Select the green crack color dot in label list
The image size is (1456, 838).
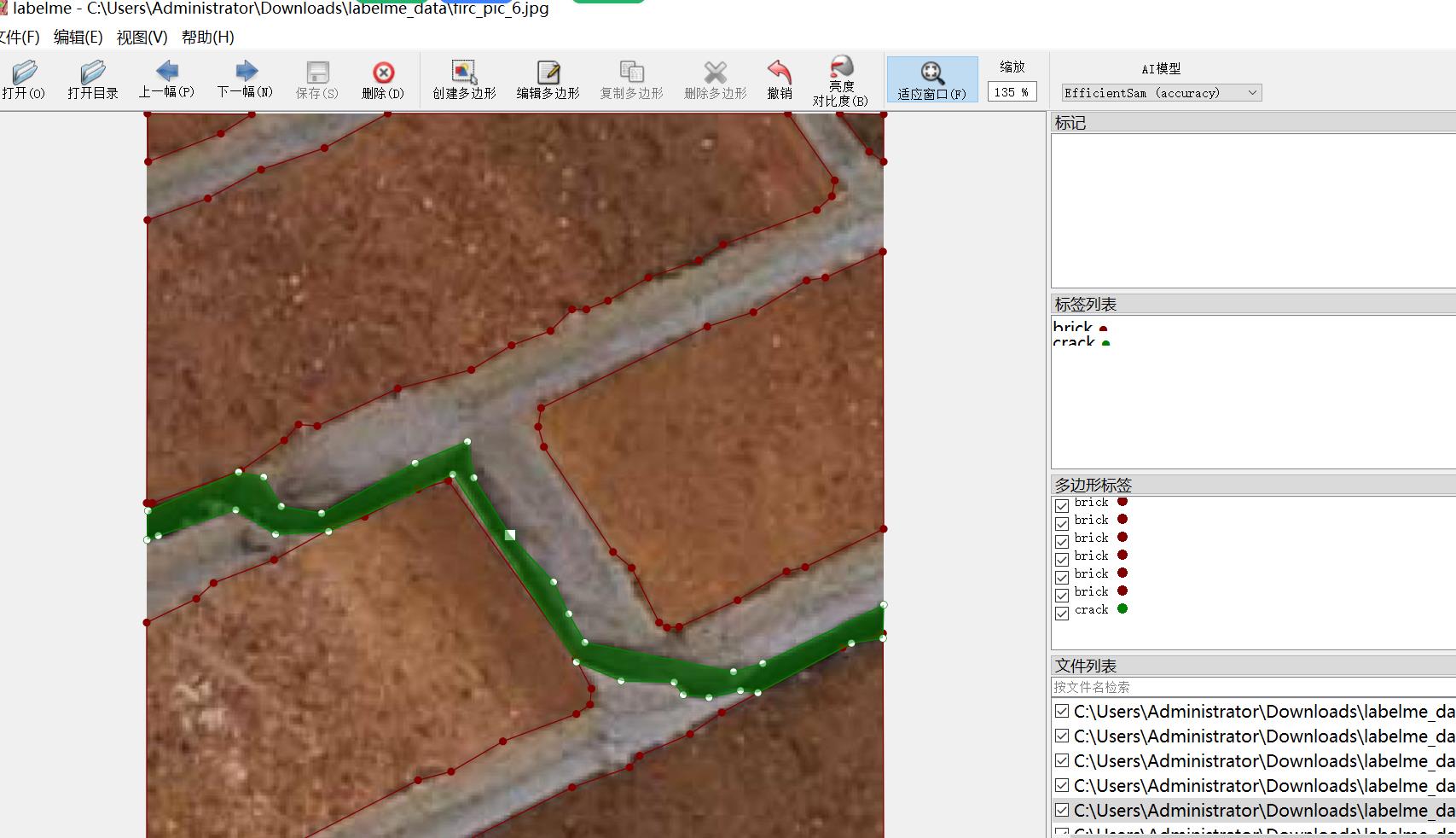(x=1106, y=343)
